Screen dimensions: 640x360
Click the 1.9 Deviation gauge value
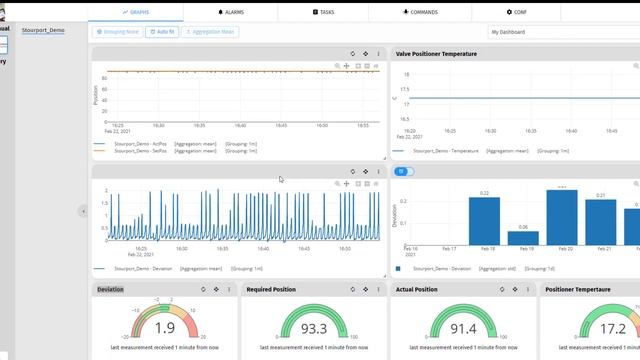pos(165,328)
